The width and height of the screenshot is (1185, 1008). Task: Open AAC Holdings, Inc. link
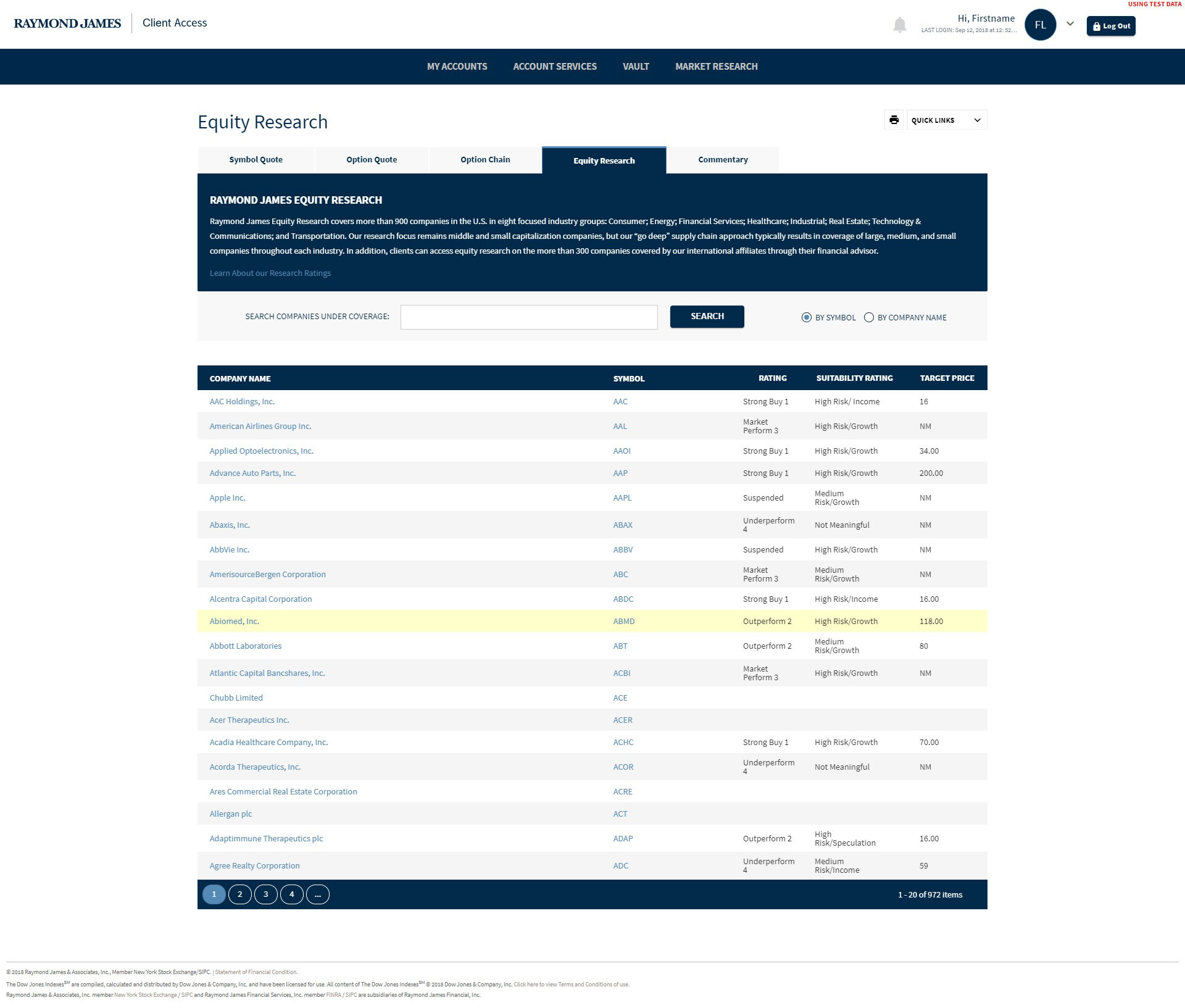pyautogui.click(x=242, y=401)
